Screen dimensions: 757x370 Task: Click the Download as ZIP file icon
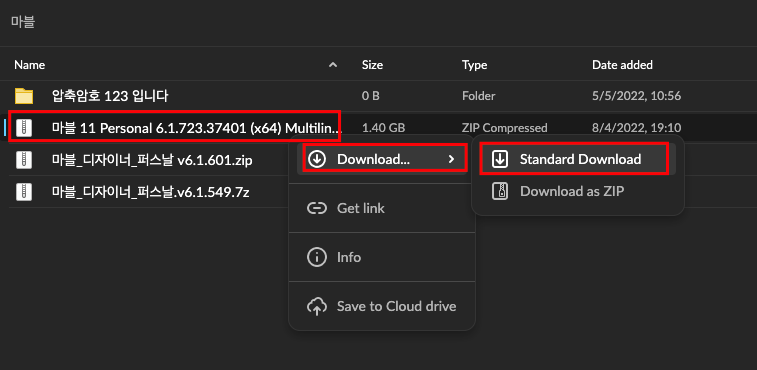[x=500, y=191]
